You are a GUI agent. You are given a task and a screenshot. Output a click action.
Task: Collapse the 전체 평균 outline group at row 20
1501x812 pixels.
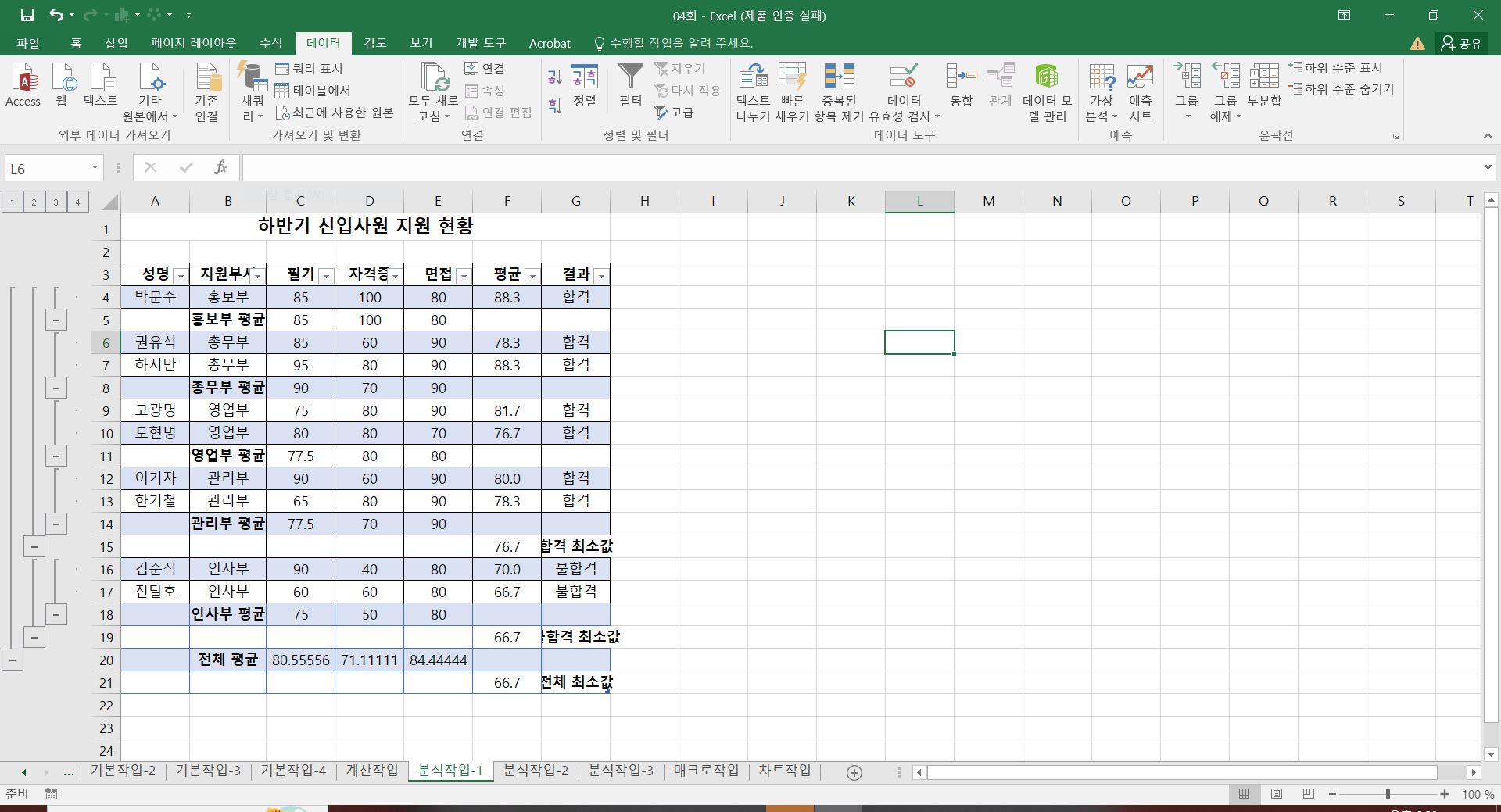point(12,660)
